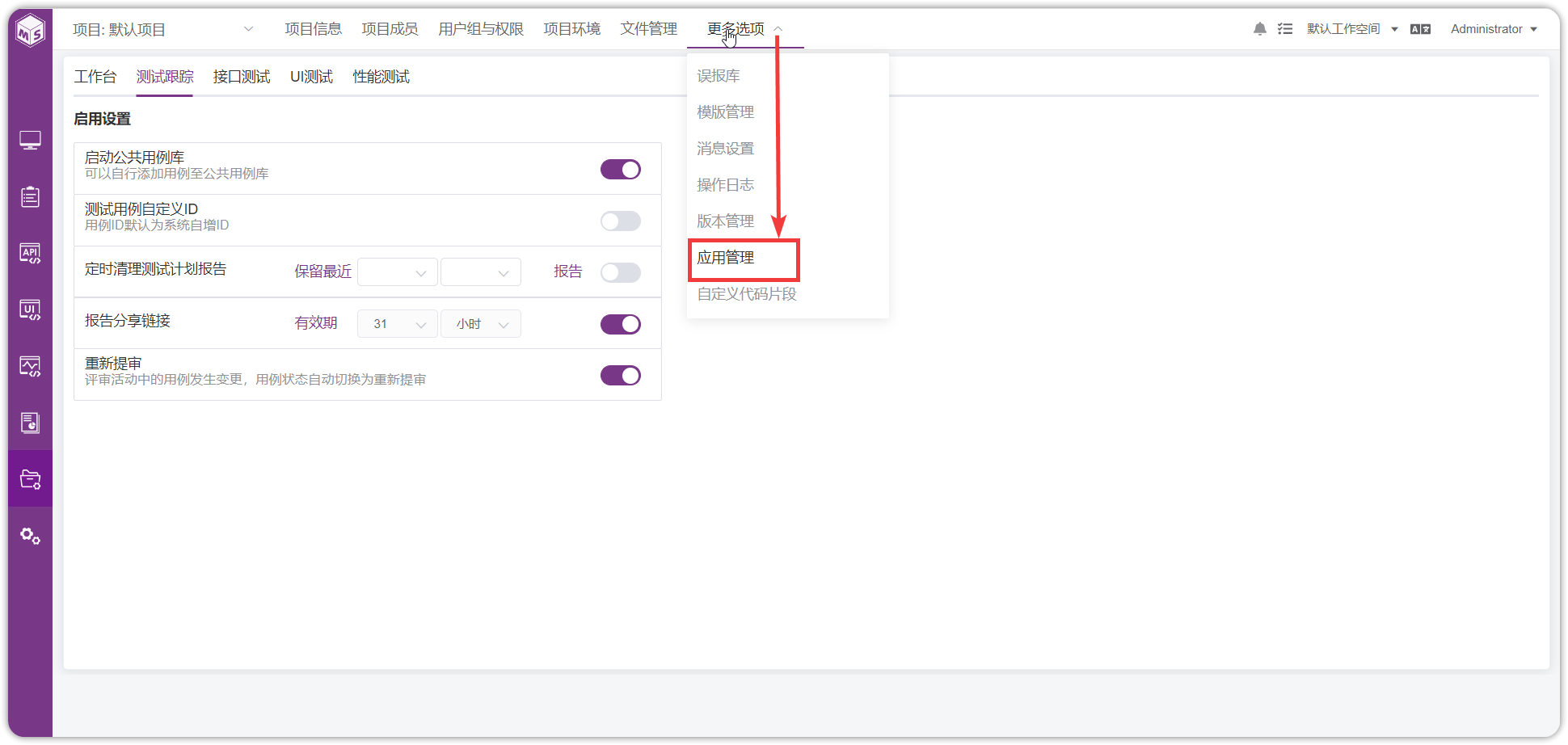Open 操作日志 menu entry
1568x745 pixels.
point(726,185)
